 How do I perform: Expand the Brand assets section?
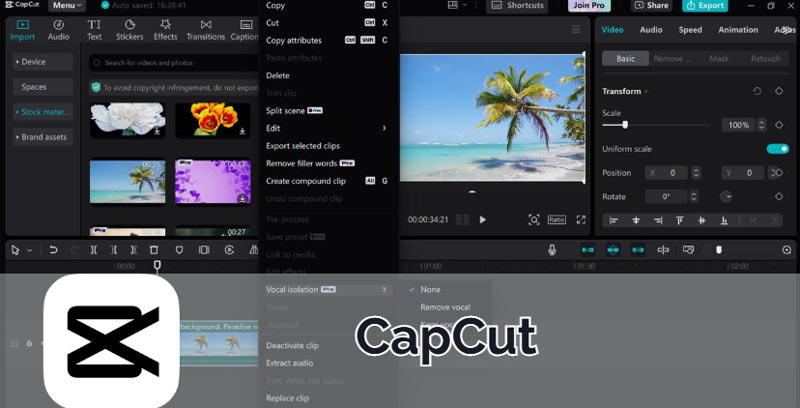(x=43, y=137)
